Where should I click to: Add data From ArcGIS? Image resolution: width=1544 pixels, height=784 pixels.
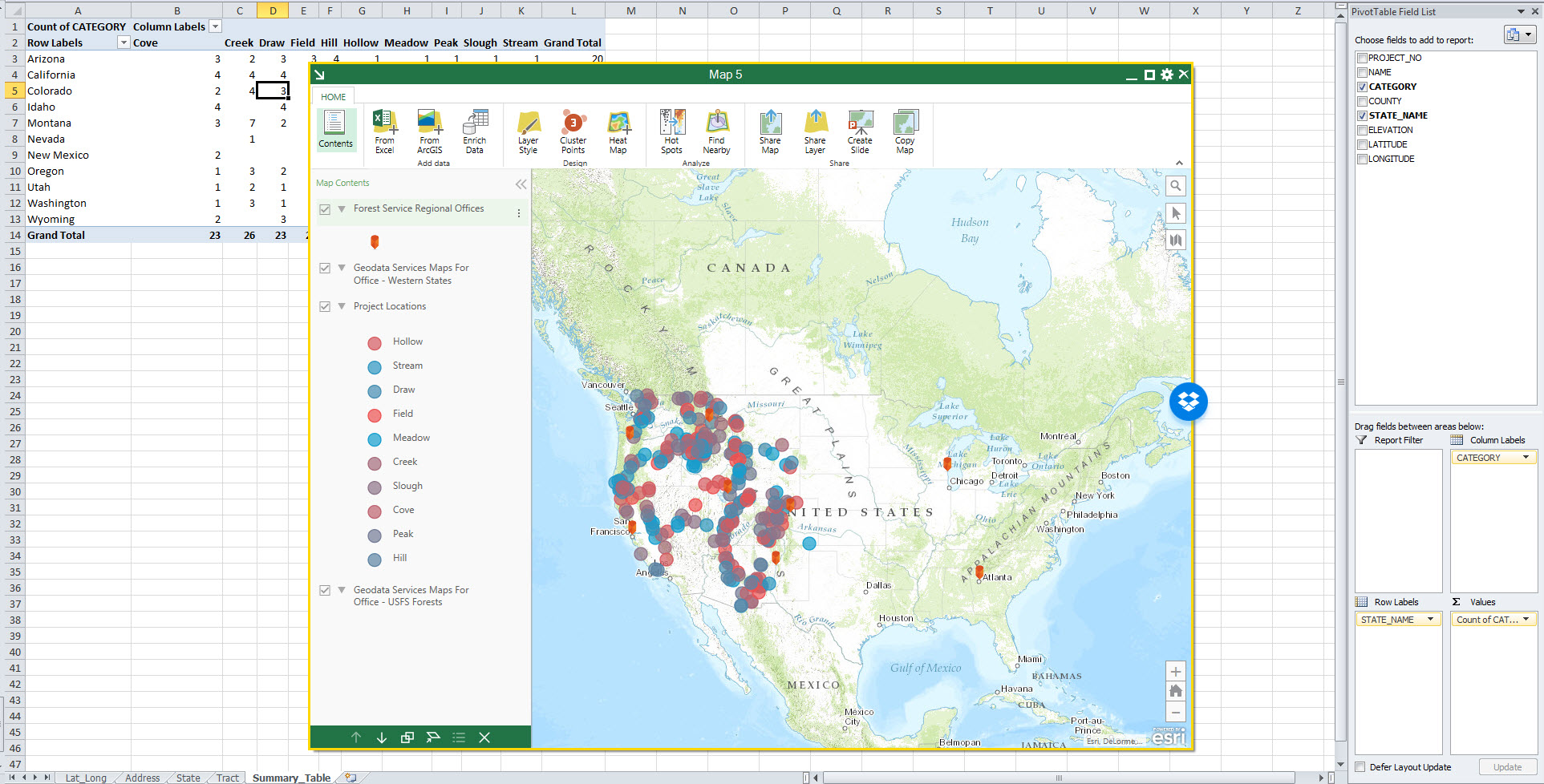[430, 132]
